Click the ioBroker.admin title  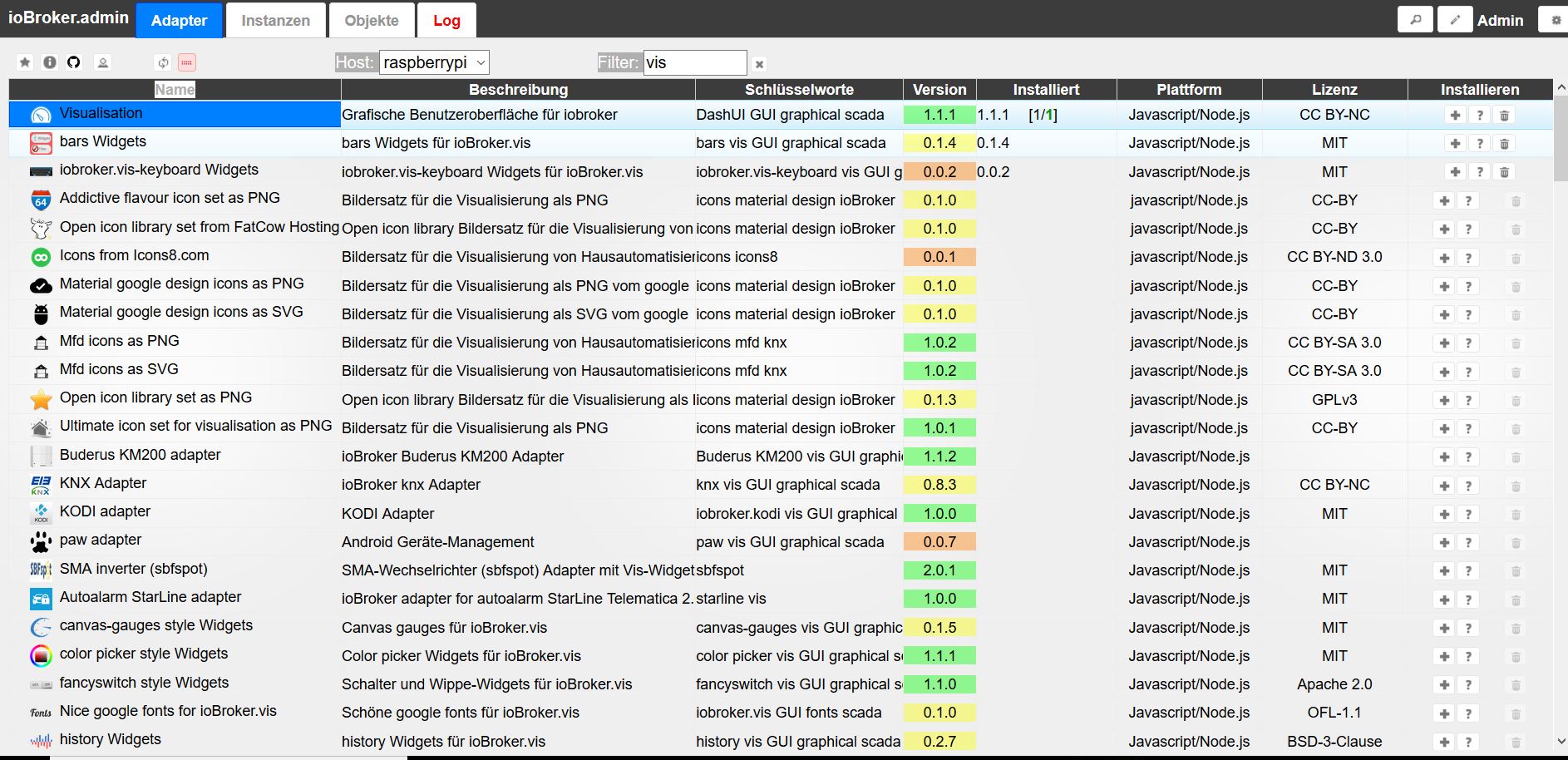(68, 17)
